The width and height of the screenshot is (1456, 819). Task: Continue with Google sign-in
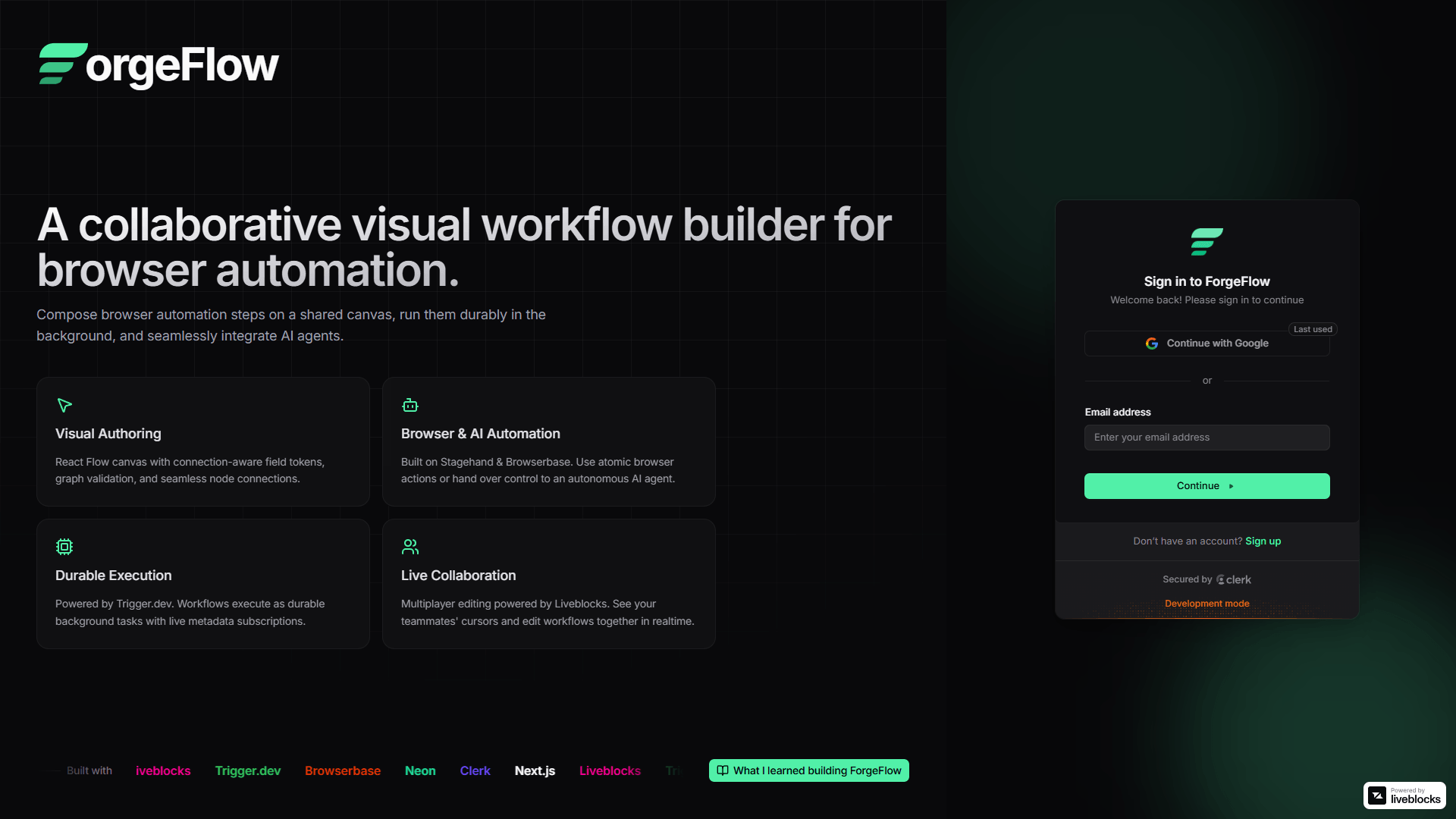point(1207,344)
